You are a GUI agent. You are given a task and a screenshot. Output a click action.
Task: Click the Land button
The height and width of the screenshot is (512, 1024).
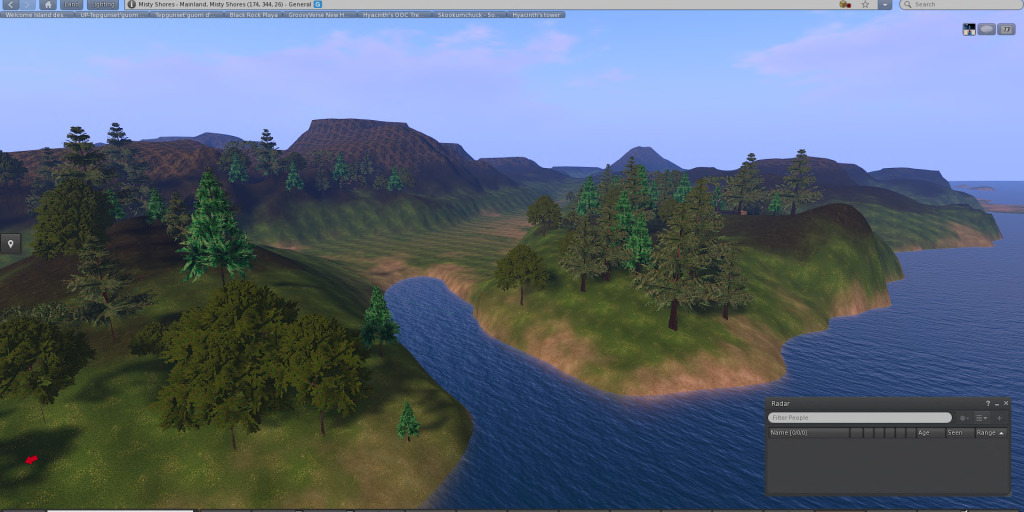click(72, 5)
